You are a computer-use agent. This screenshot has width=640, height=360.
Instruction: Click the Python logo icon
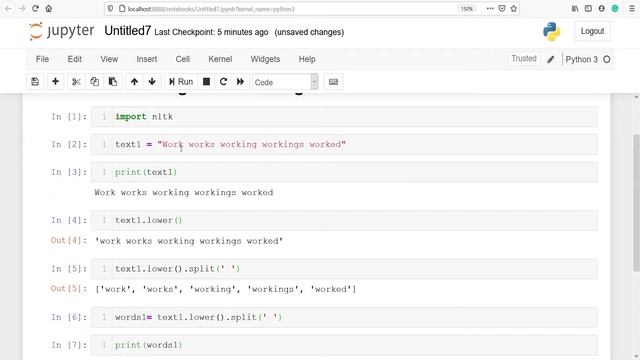[x=551, y=31]
